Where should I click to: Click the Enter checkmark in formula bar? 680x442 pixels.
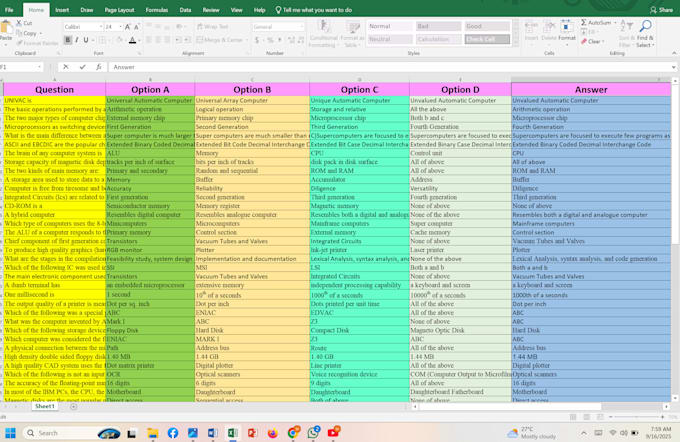pyautogui.click(x=82, y=67)
